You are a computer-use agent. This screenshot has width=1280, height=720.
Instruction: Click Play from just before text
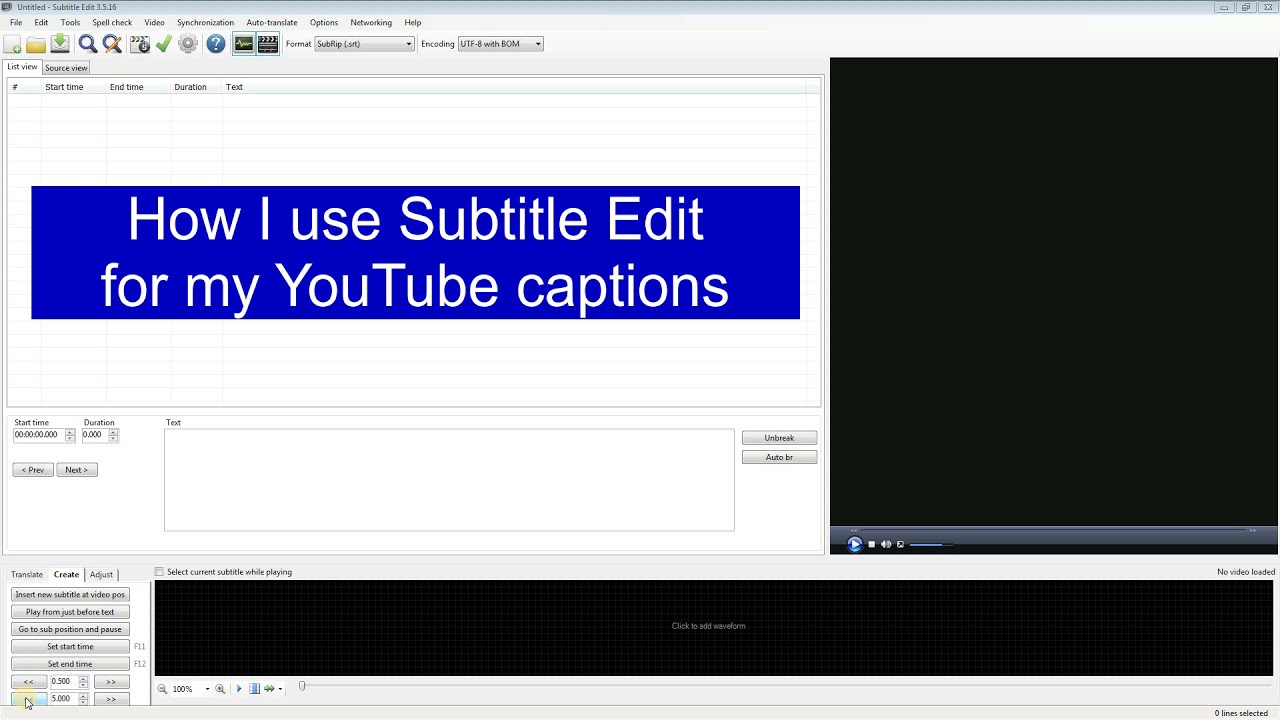pos(70,612)
